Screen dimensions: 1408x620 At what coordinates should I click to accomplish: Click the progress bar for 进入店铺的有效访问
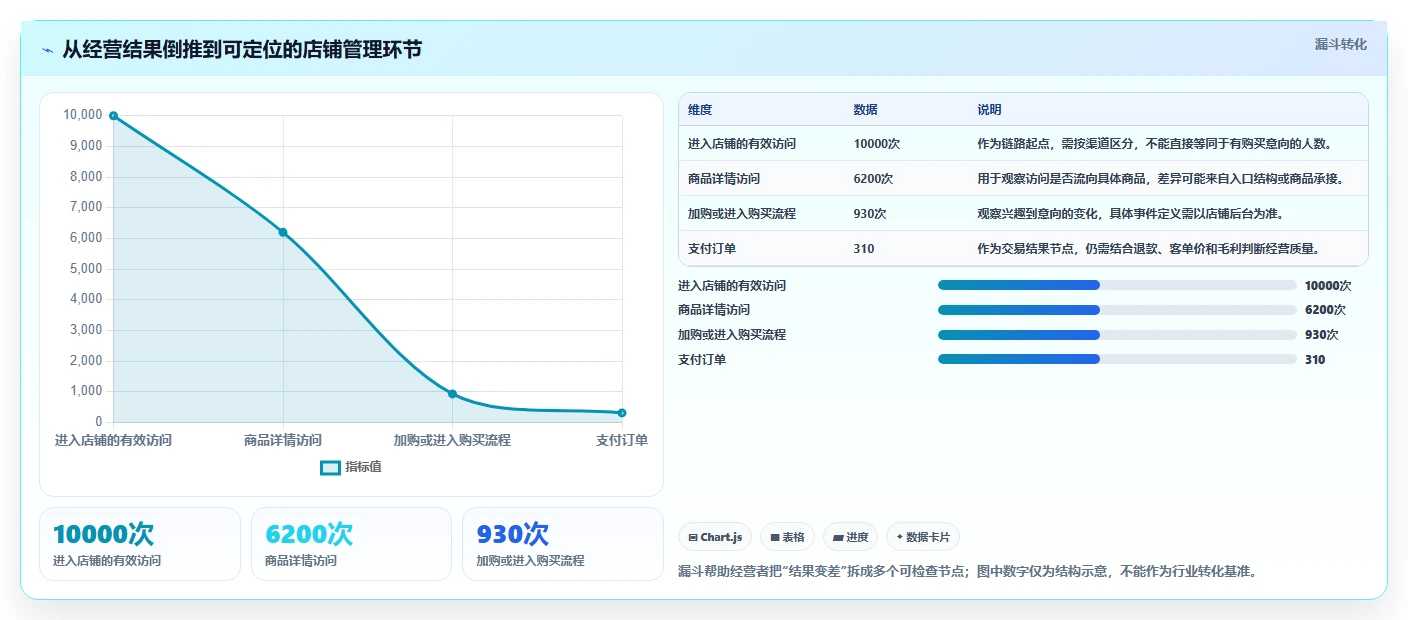[x=1117, y=286]
